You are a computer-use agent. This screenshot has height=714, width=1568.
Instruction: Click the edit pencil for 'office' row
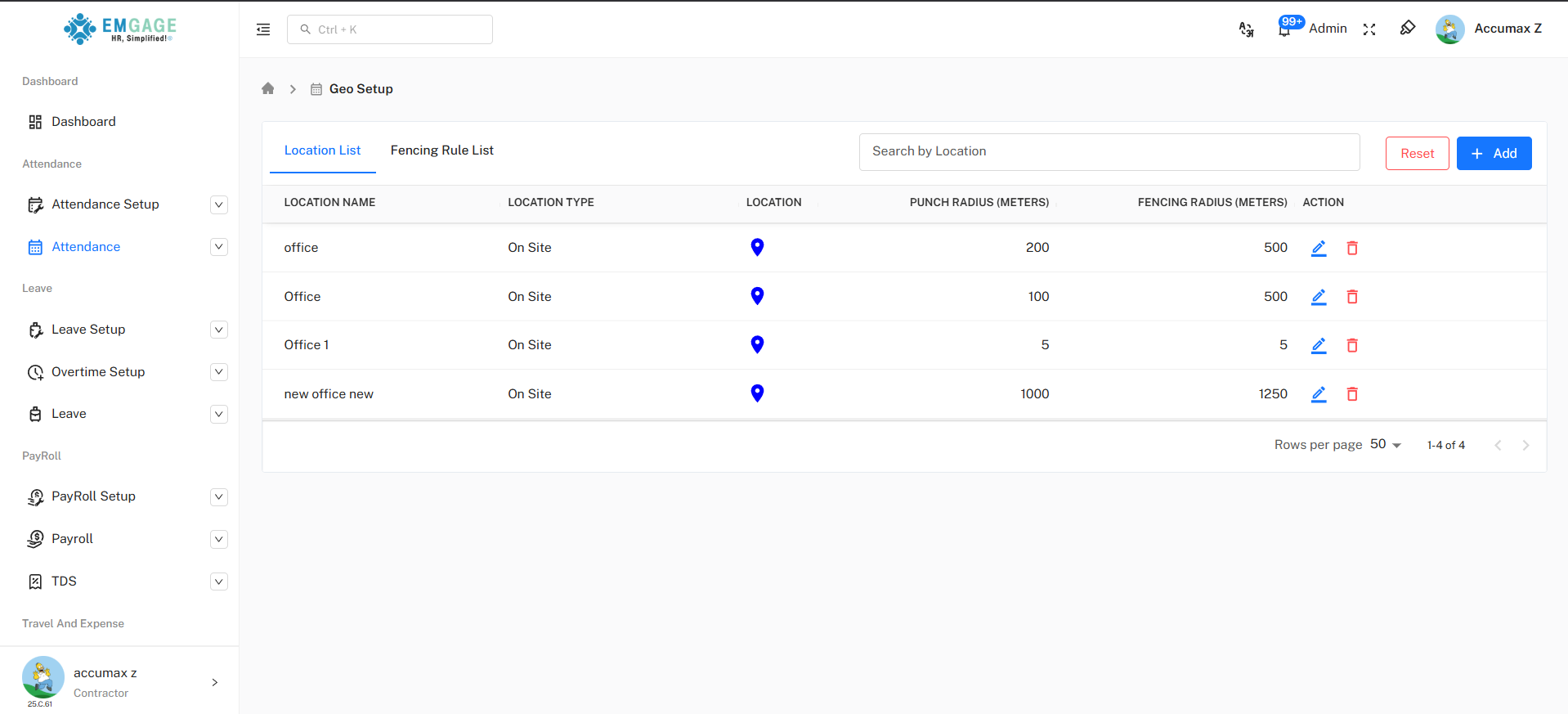pyautogui.click(x=1318, y=248)
